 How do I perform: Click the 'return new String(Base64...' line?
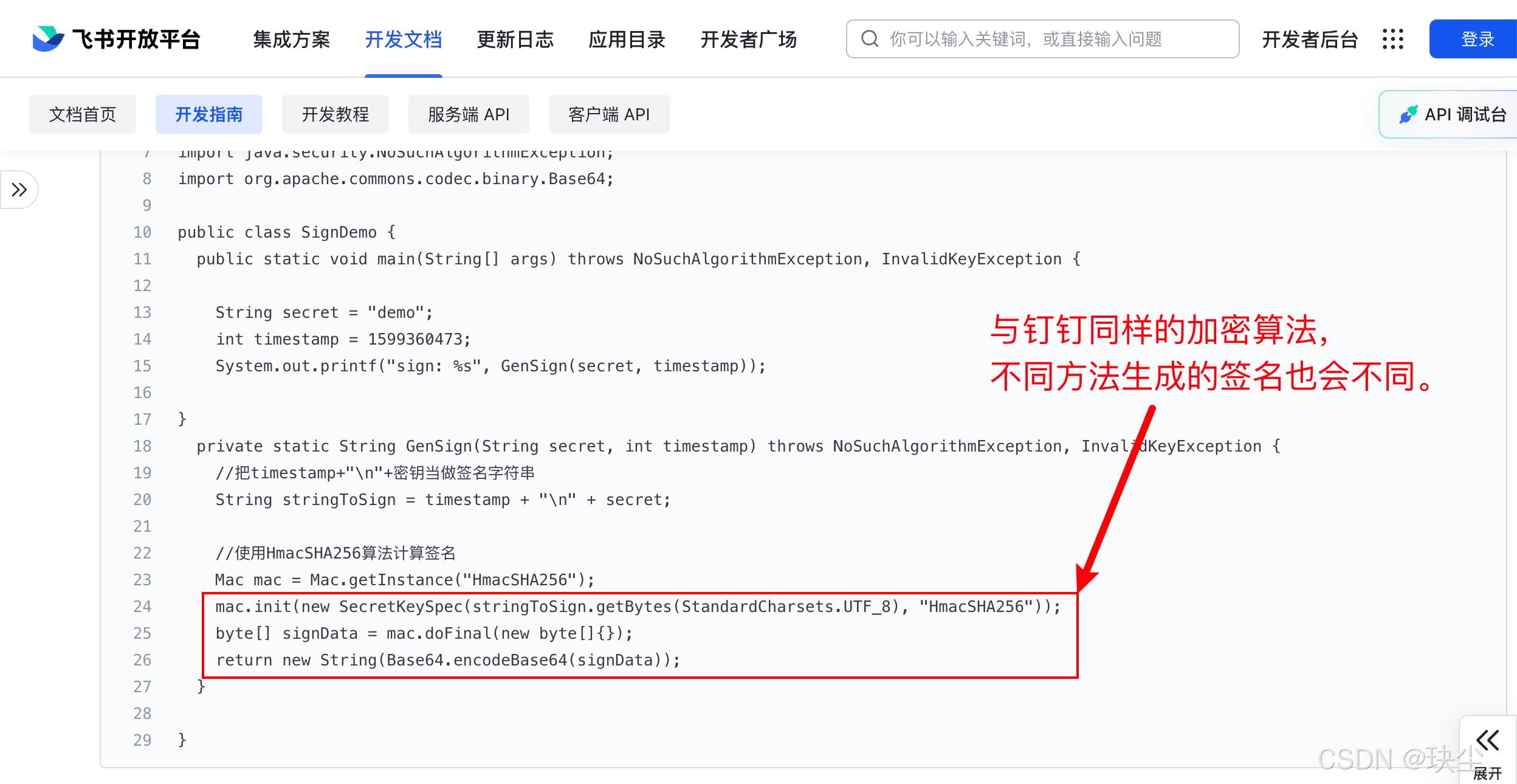(448, 660)
